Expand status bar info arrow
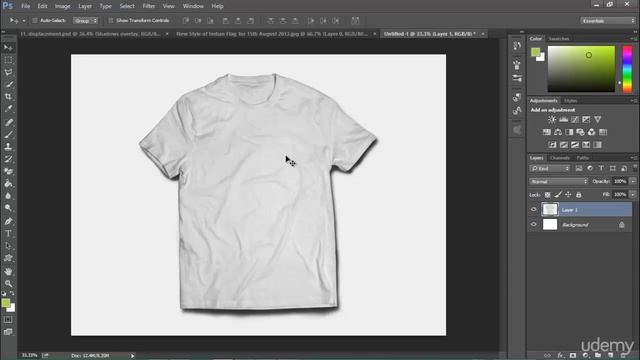The height and width of the screenshot is (360, 640). pos(132,356)
